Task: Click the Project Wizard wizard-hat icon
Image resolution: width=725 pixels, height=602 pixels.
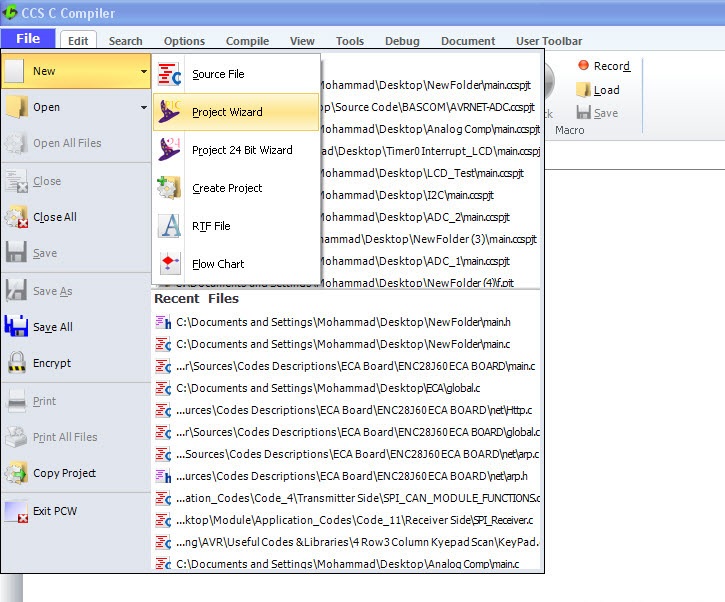Action: (x=169, y=112)
